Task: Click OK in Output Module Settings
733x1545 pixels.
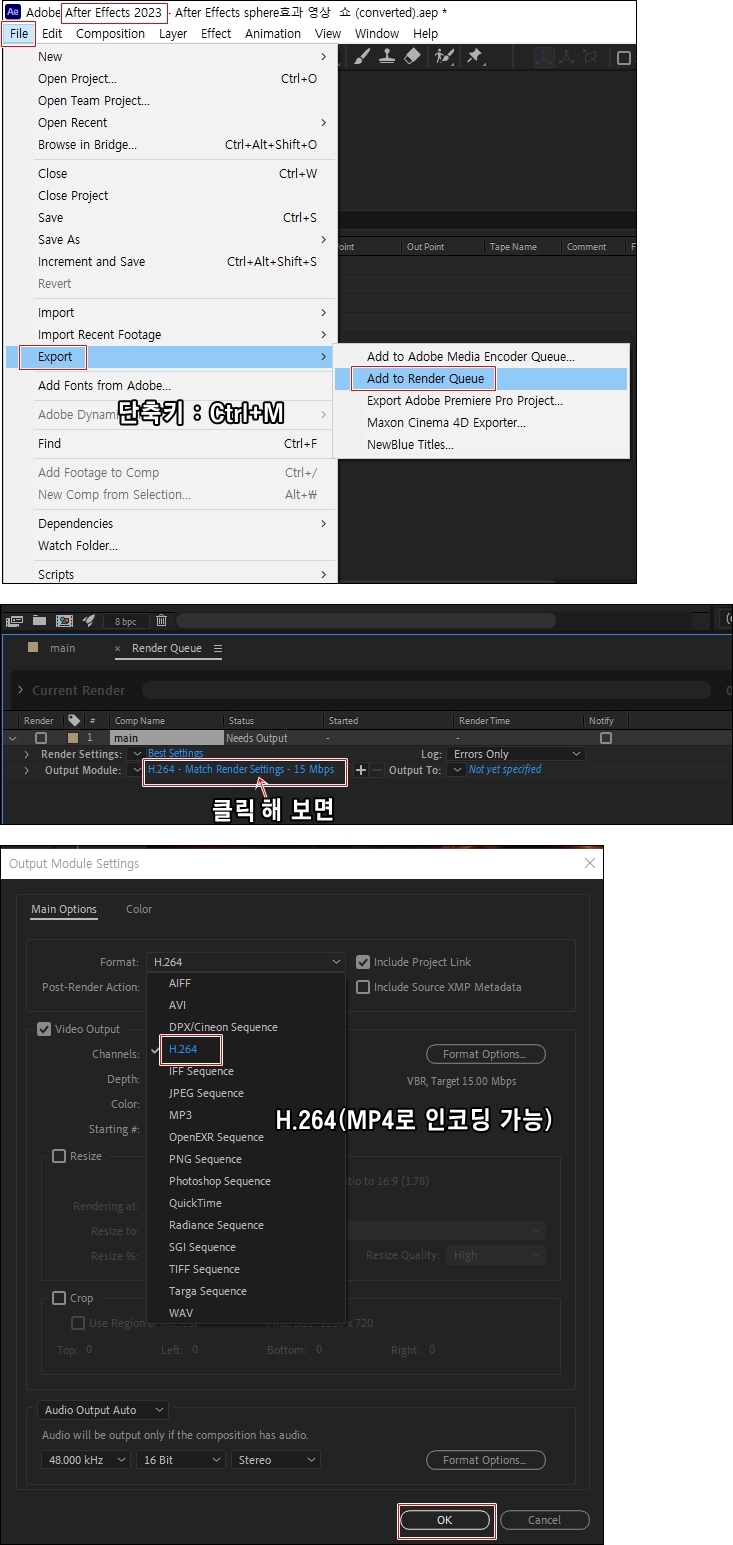Action: 445,1520
